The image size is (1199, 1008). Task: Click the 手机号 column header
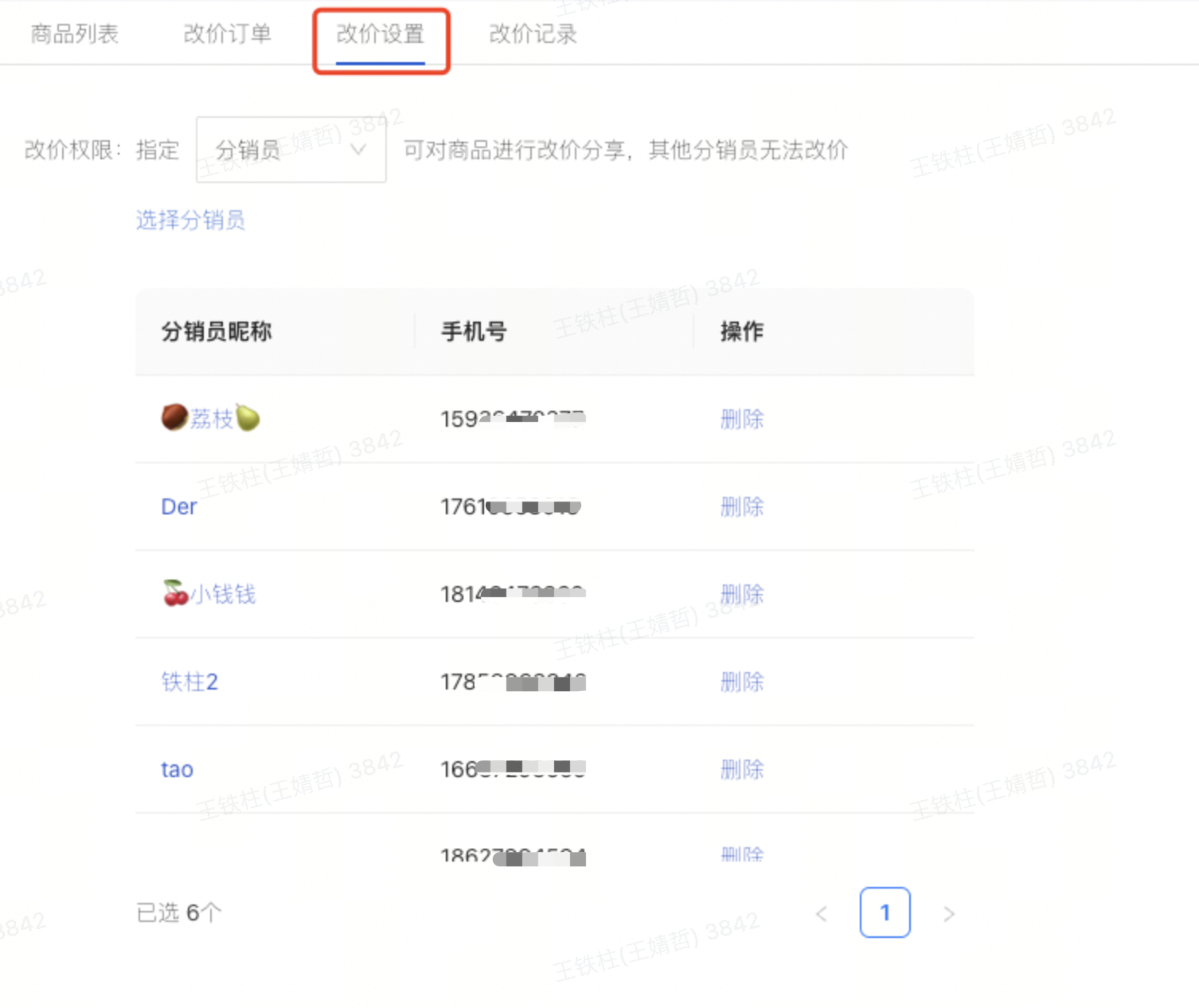tap(475, 331)
